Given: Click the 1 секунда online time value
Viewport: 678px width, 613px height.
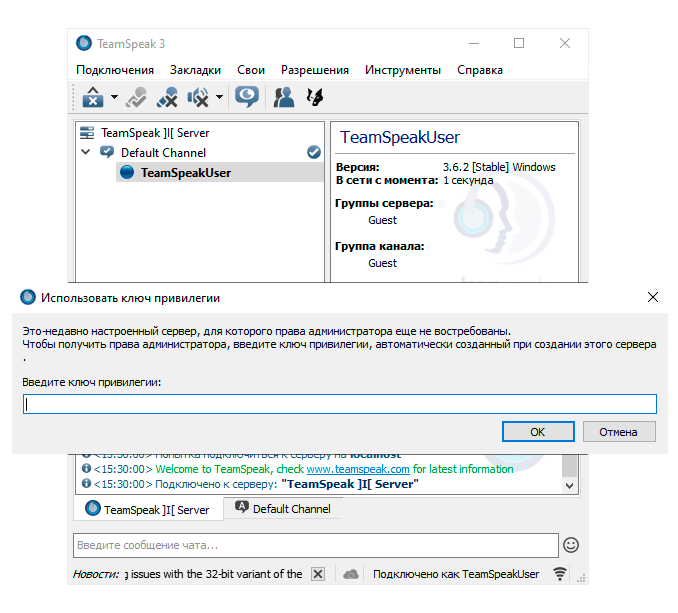Looking at the screenshot, I should click(468, 180).
